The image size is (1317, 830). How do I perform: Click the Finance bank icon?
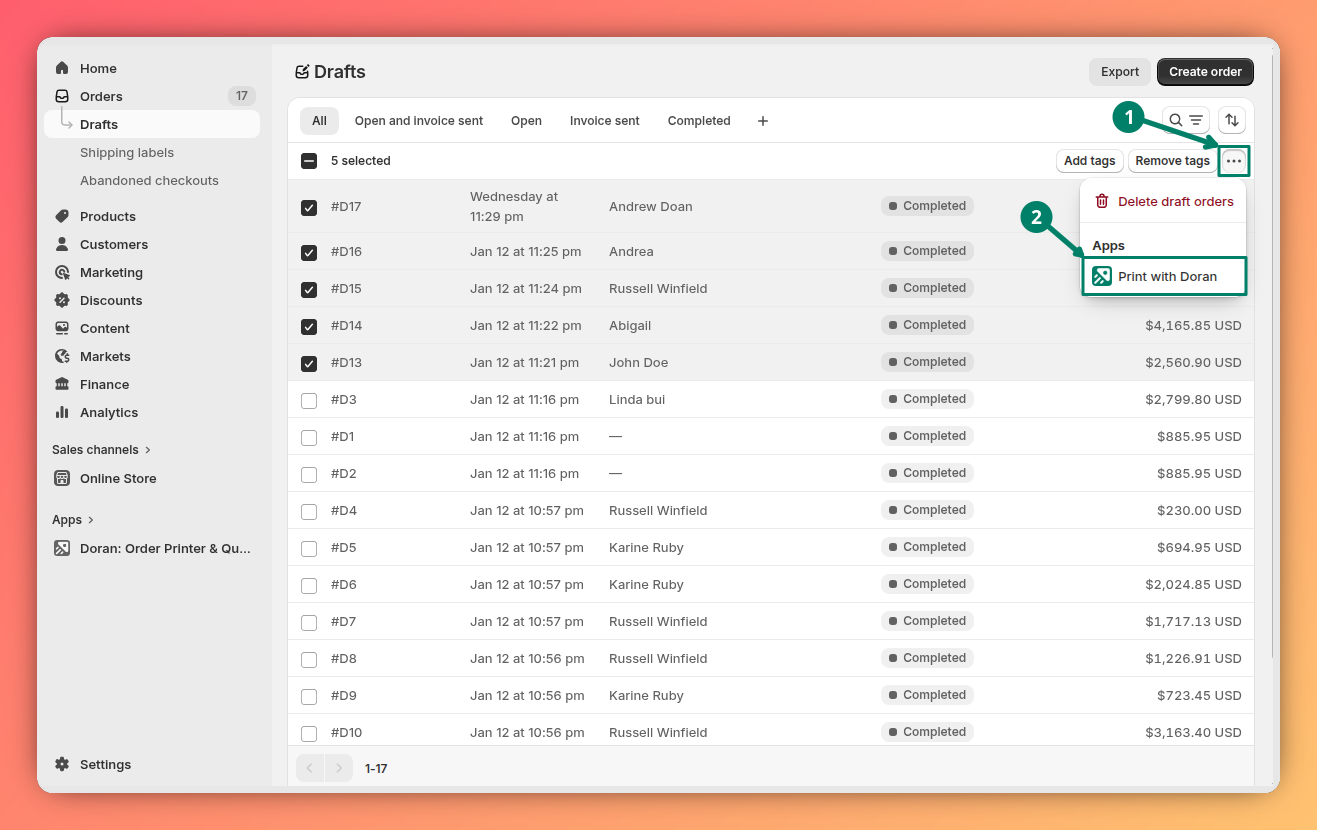62,384
